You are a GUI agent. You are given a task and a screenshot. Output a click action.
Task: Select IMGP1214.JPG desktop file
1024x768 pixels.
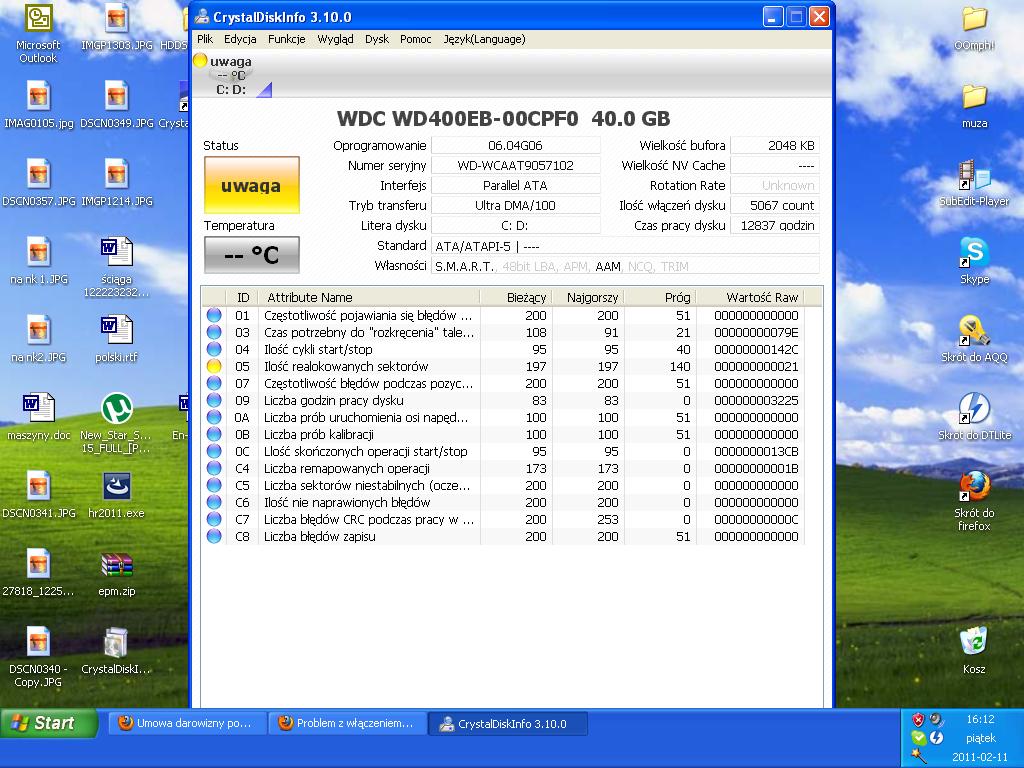click(x=116, y=183)
